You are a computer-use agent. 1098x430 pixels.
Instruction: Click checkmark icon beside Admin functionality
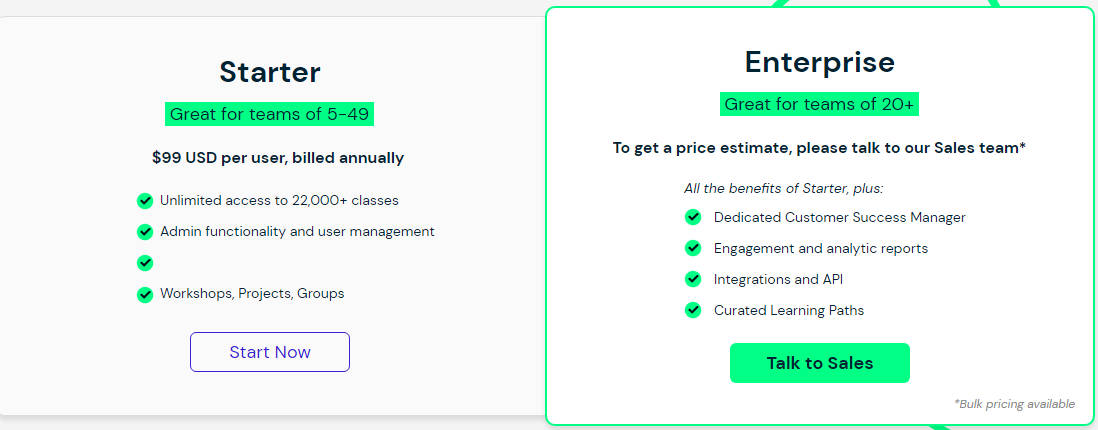145,232
